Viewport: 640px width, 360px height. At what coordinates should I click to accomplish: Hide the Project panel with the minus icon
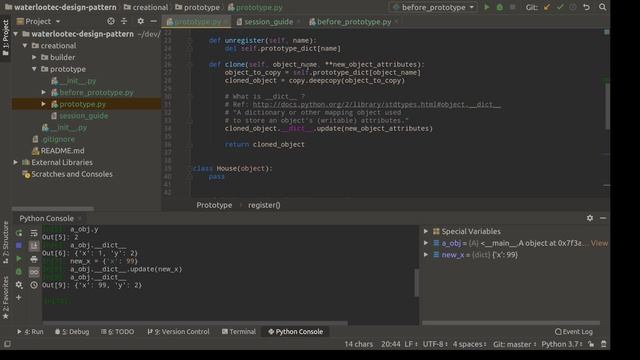tap(153, 21)
